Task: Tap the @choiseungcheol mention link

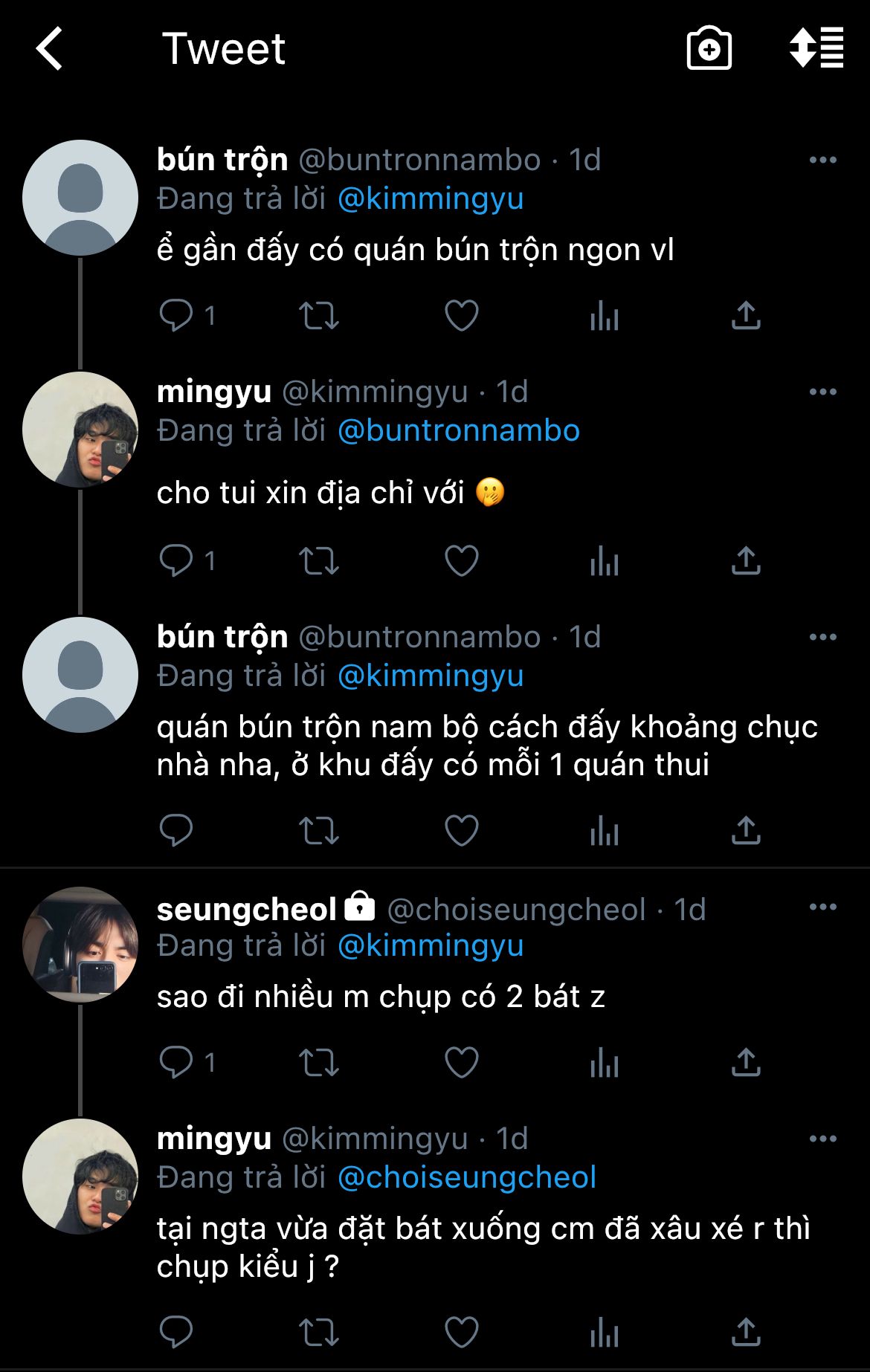Action: pyautogui.click(x=466, y=1177)
